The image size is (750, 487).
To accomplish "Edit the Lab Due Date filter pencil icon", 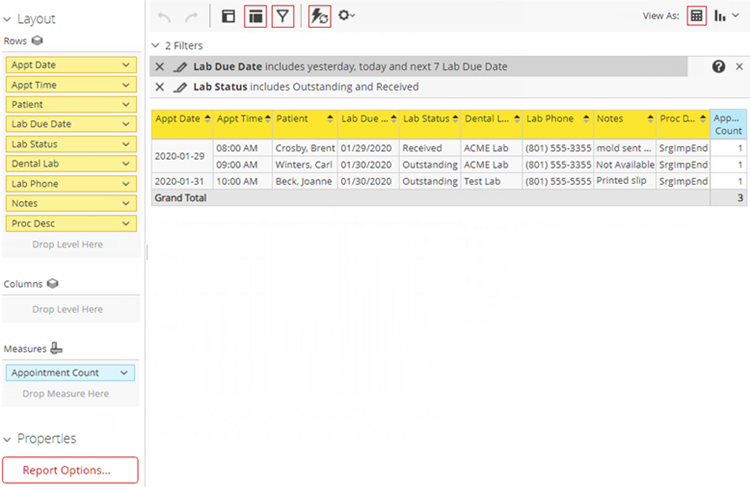I will [x=180, y=67].
